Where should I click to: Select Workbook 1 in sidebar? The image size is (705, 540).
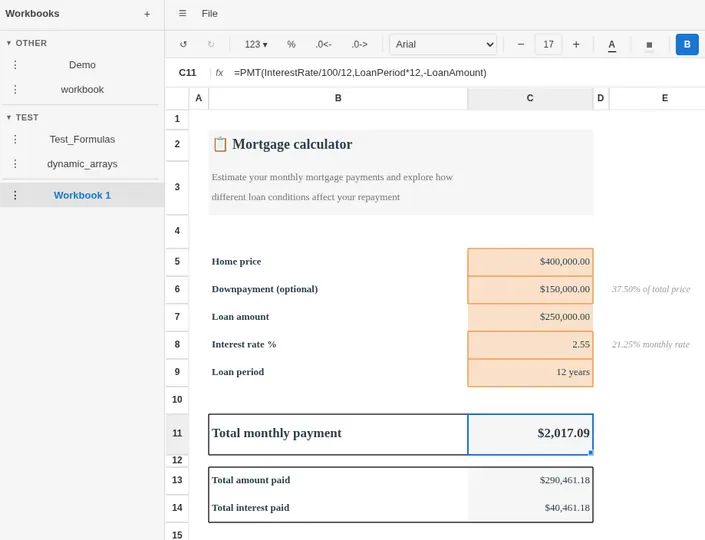82,195
